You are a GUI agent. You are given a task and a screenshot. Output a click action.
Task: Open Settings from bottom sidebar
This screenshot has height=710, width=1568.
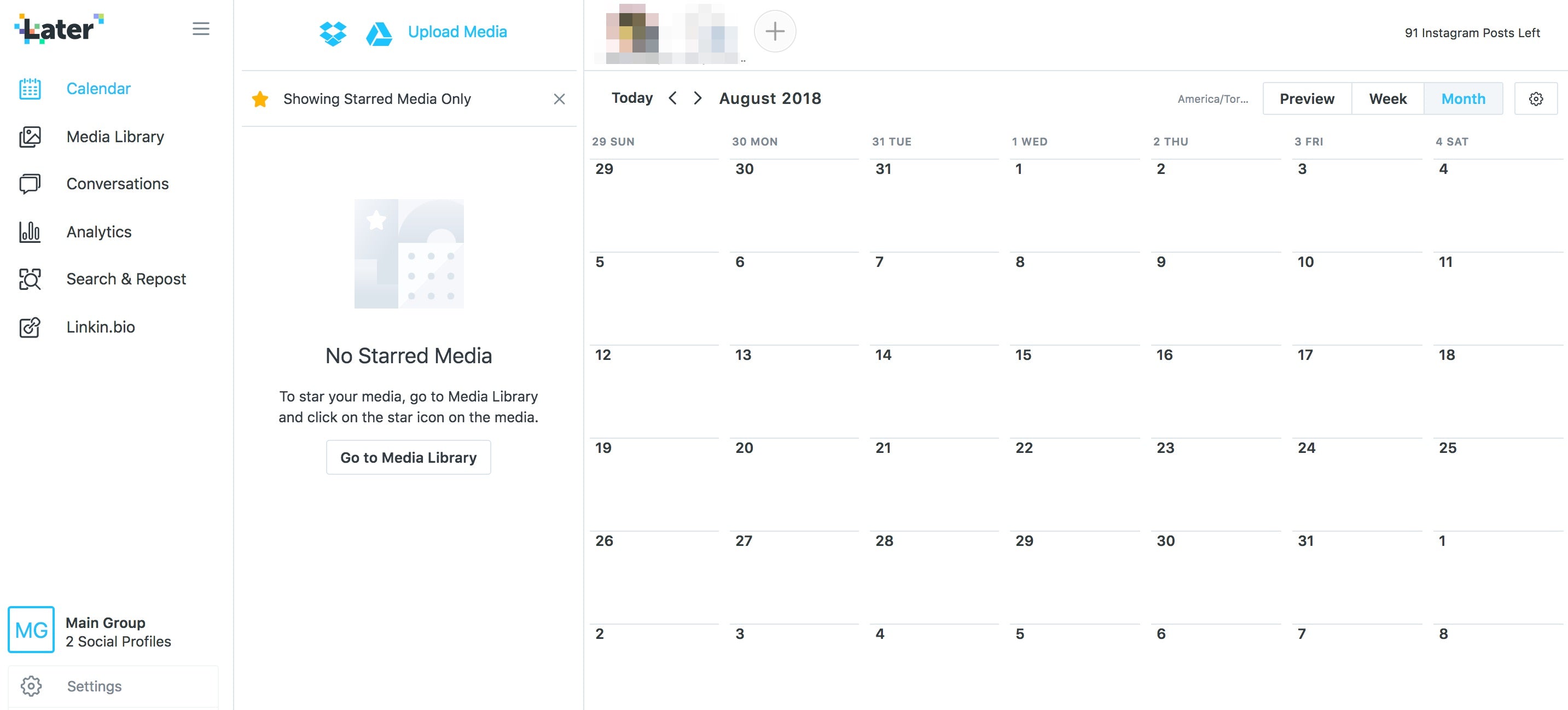point(94,685)
